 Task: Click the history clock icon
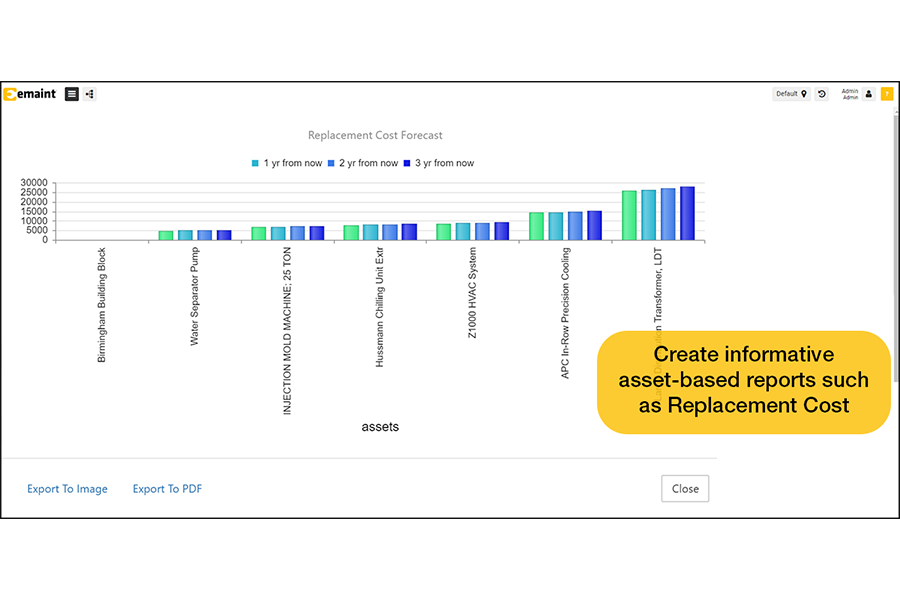[x=822, y=94]
